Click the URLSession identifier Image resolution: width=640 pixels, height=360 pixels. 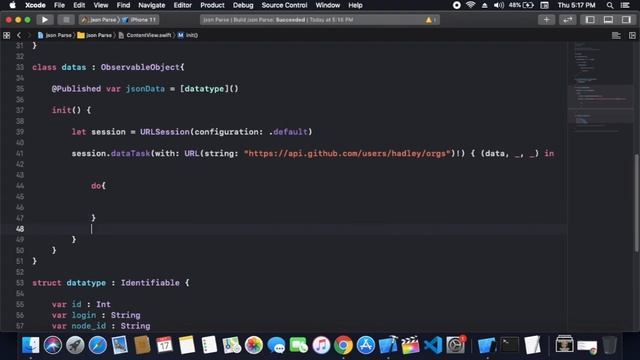point(165,132)
